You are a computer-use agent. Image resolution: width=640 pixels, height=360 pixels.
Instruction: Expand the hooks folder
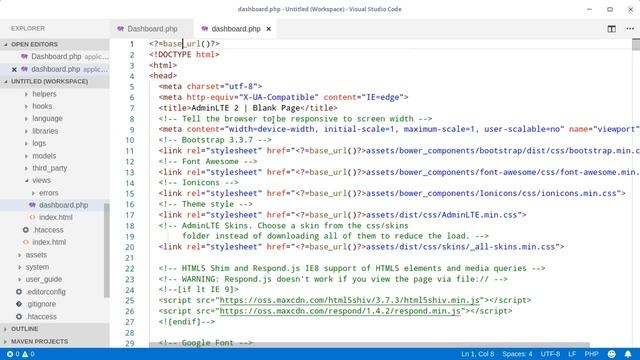coord(42,106)
